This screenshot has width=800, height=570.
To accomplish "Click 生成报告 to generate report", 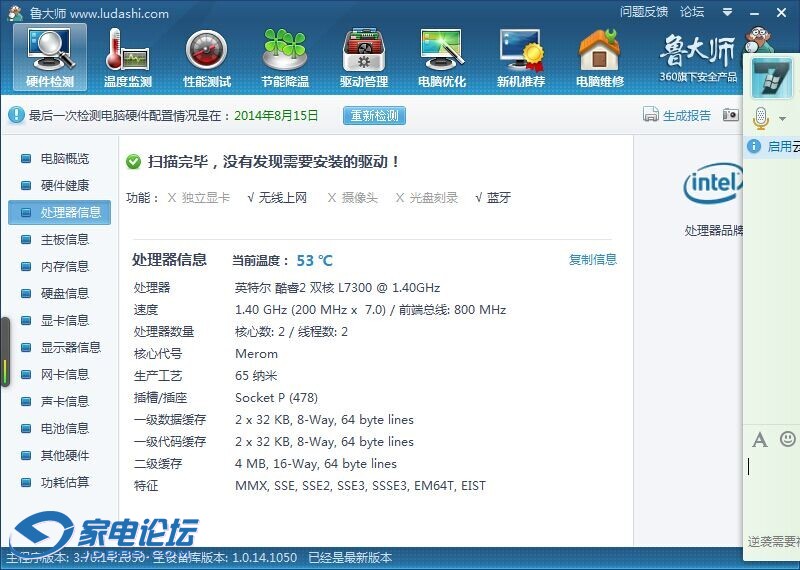I will click(x=677, y=115).
